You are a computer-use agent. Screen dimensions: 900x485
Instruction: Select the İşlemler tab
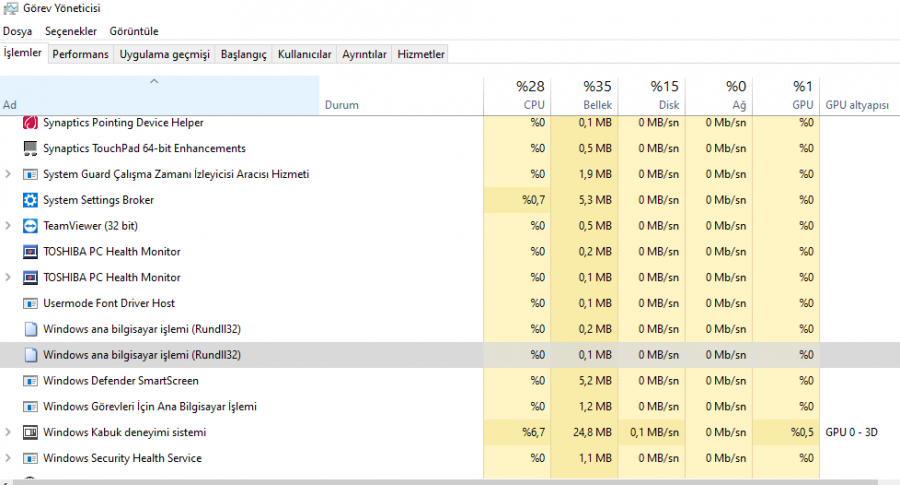tap(23, 53)
